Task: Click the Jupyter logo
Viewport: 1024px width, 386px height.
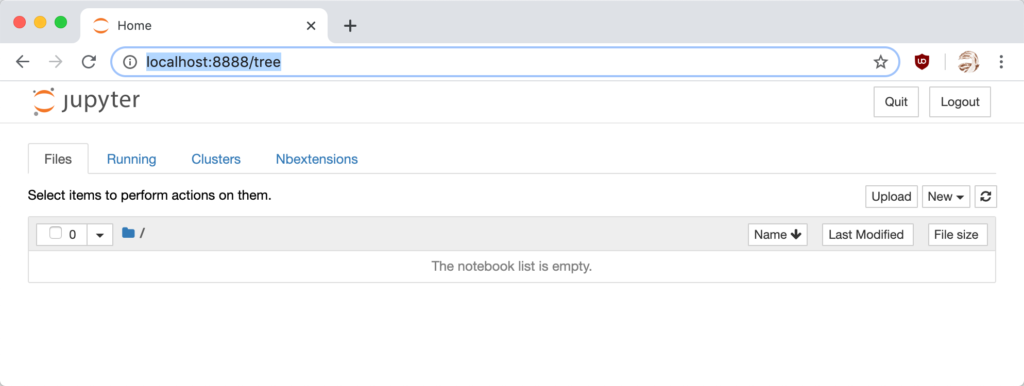Action: coord(86,102)
